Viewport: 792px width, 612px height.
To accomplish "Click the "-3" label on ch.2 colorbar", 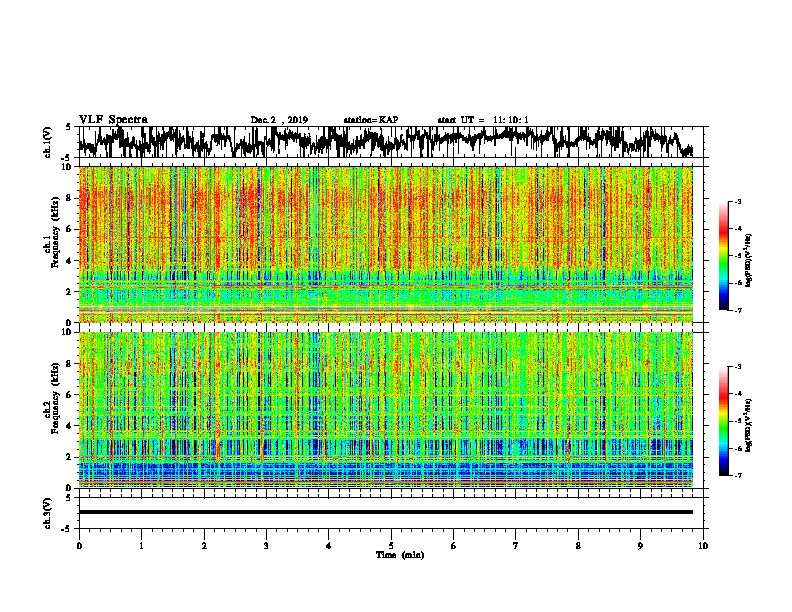I will pyautogui.click(x=738, y=367).
